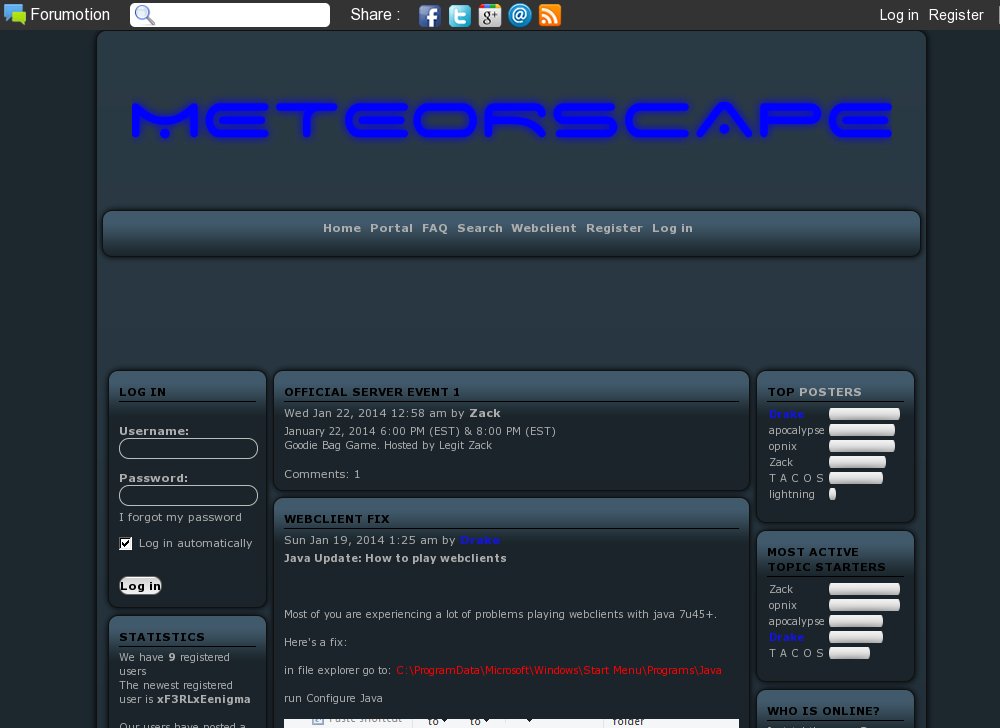This screenshot has height=728, width=1000.
Task: Click the I forgot my password link
Action: (x=180, y=517)
